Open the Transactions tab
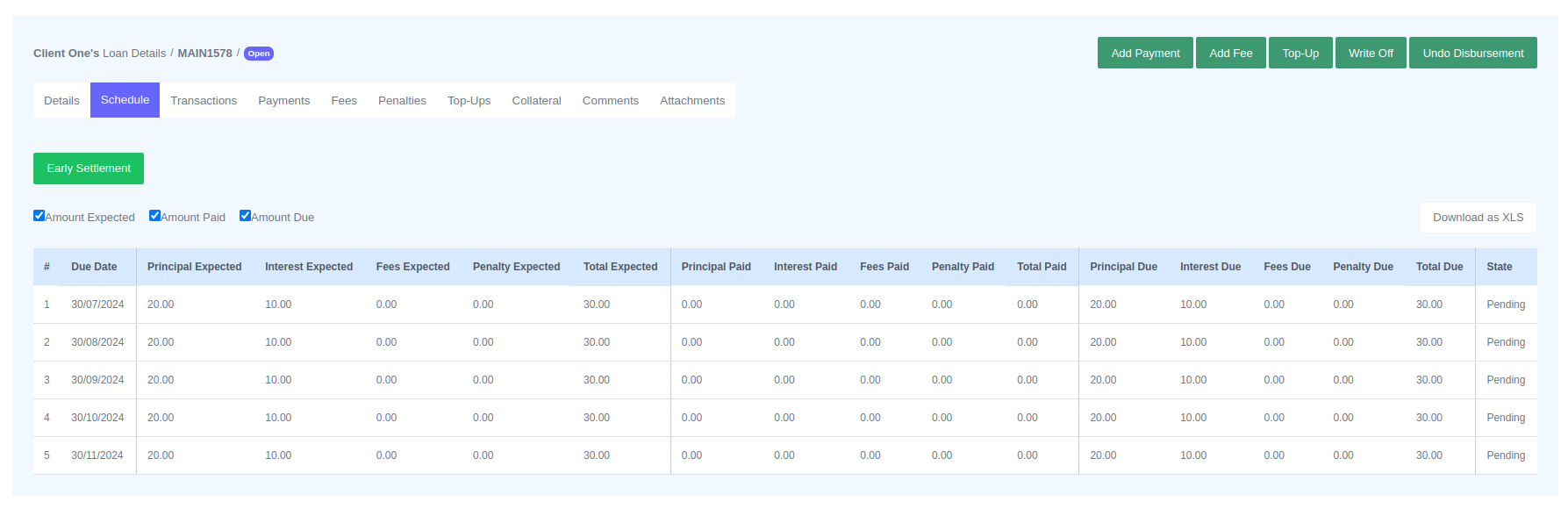The width and height of the screenshot is (1568, 509). coord(204,101)
